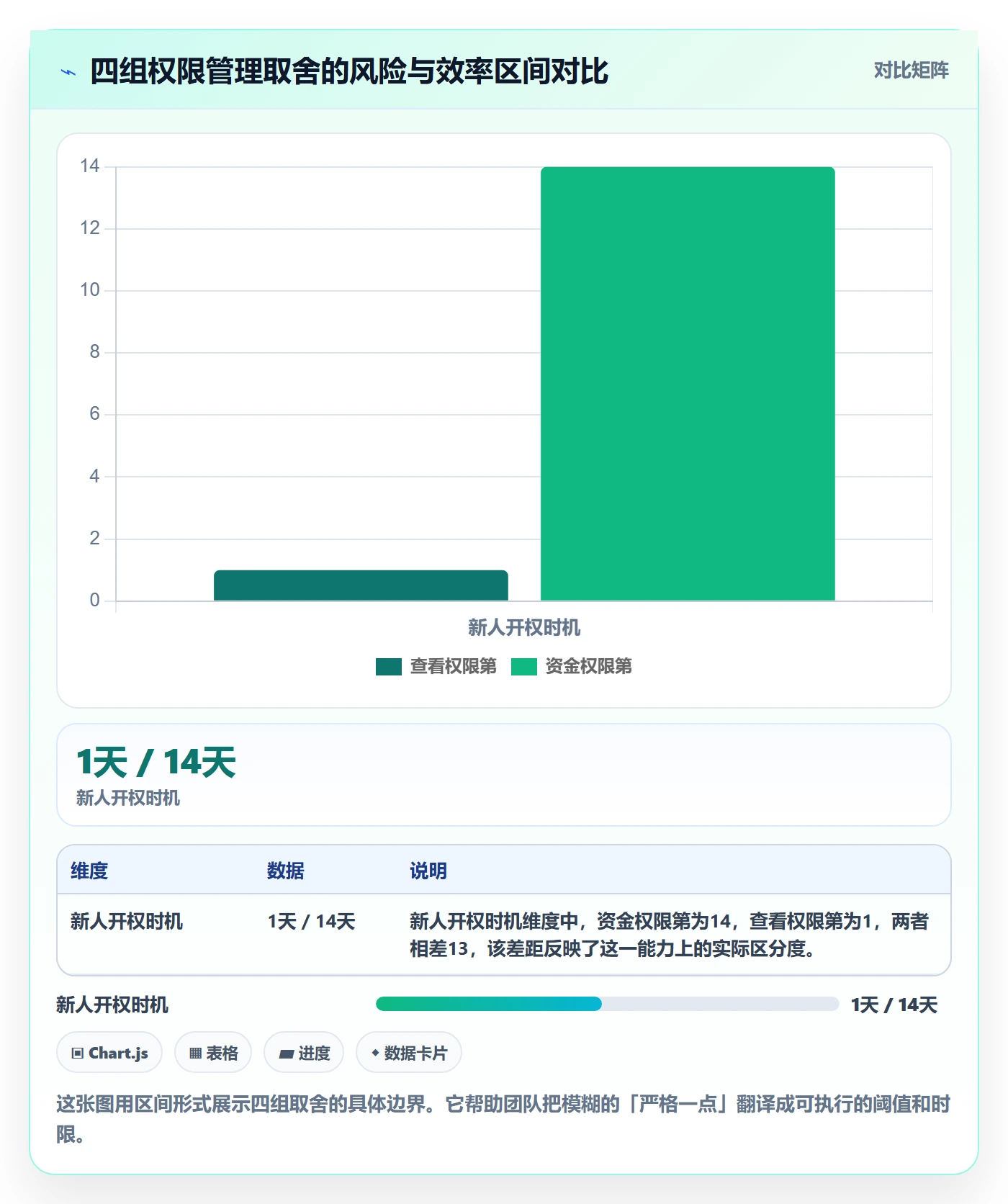This screenshot has width=1008, height=1204.
Task: Click the 数据卡片 tag chip
Action: click(x=409, y=1053)
